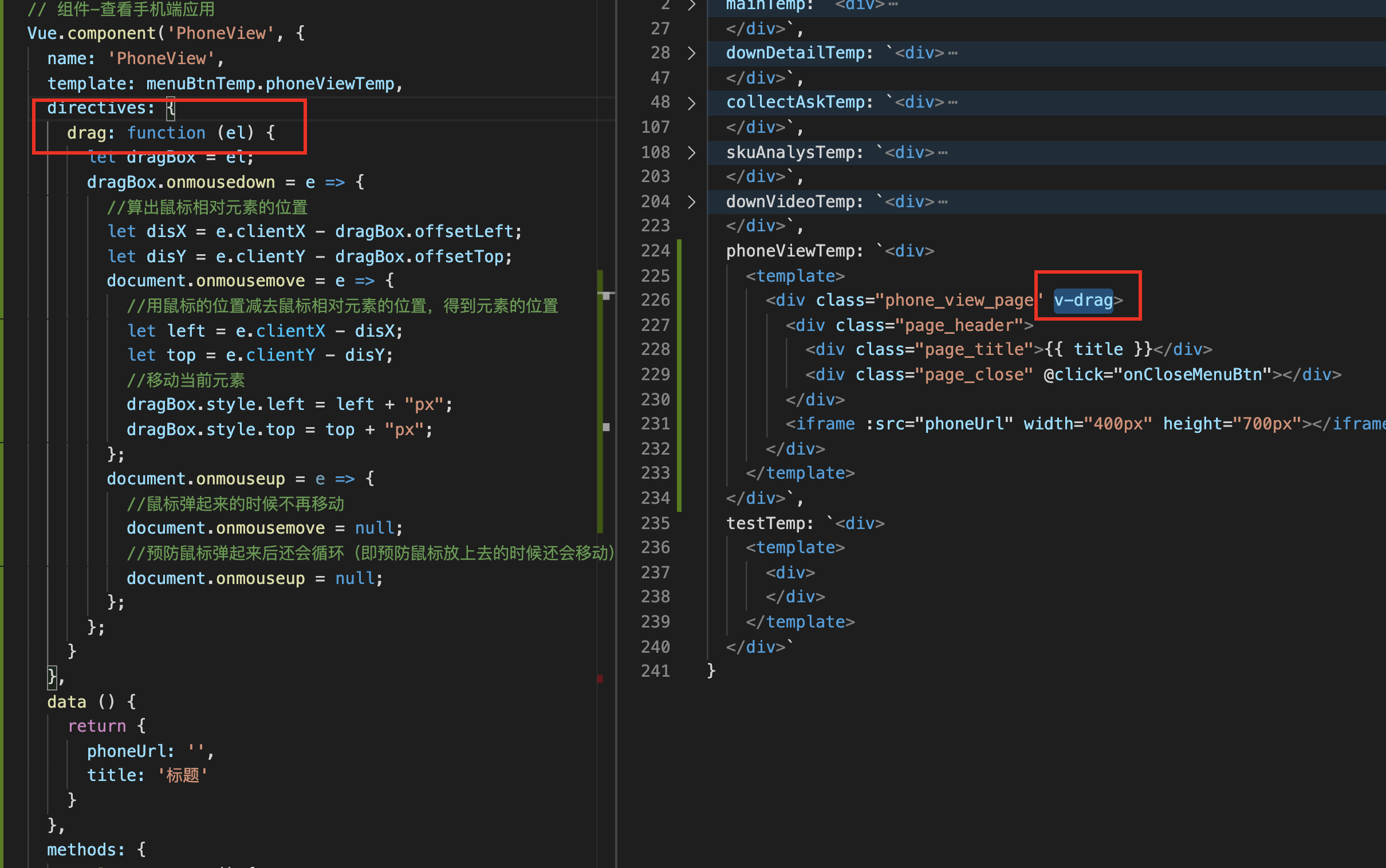
Task: Click the ellipsis icon after skuAnalysTemp div
Action: coord(943,153)
